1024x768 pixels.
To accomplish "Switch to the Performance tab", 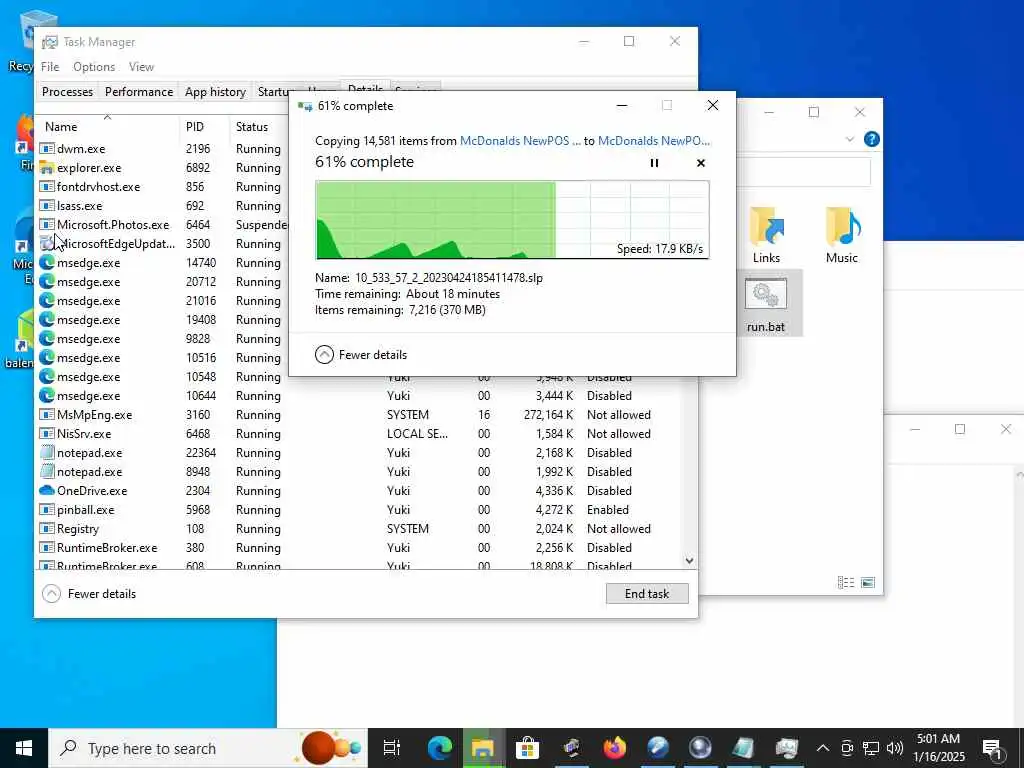I will tap(139, 92).
